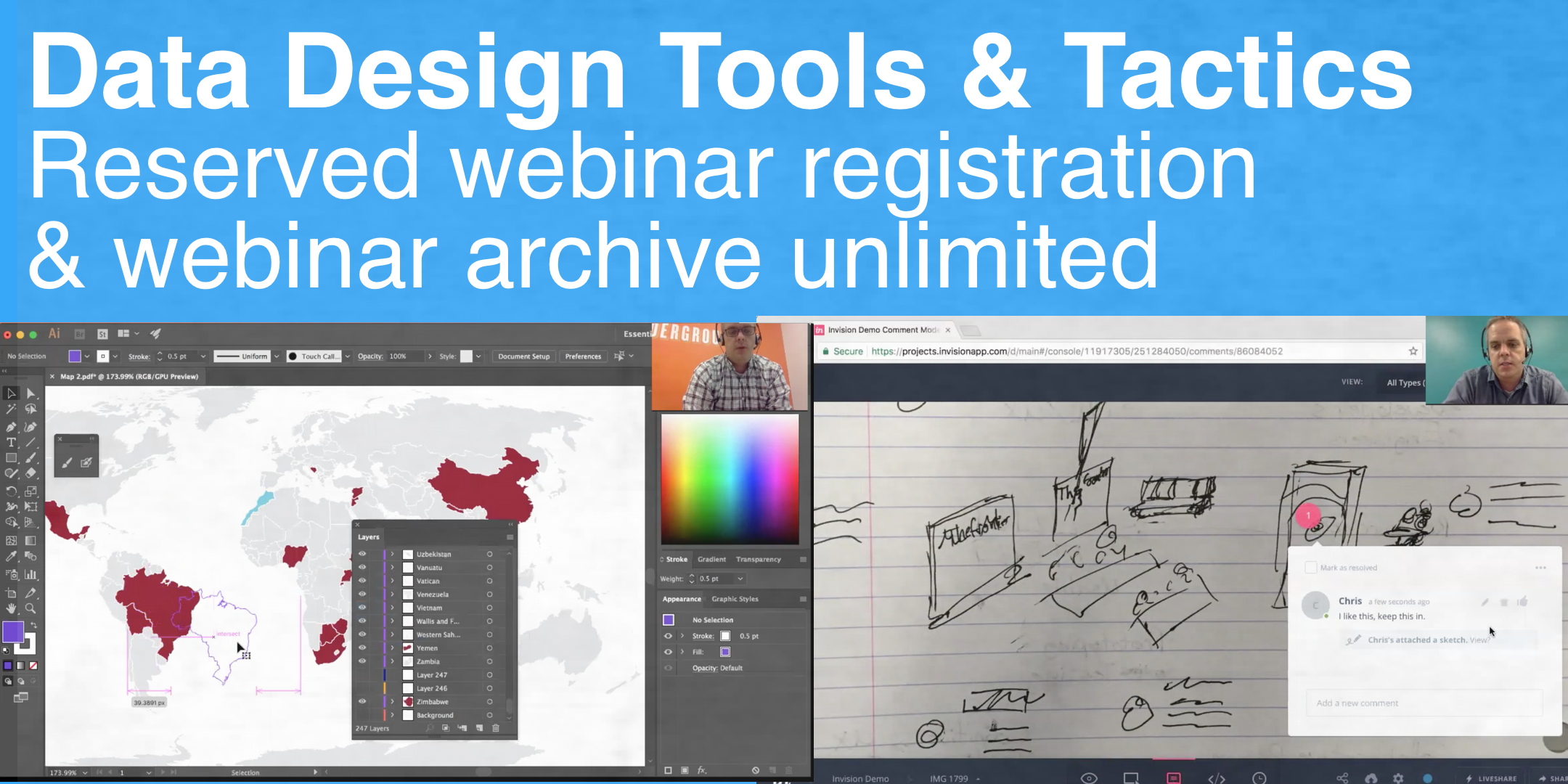1568x784 pixels.
Task: Open the Touch Calligraphic brush dropdown
Action: (x=348, y=356)
